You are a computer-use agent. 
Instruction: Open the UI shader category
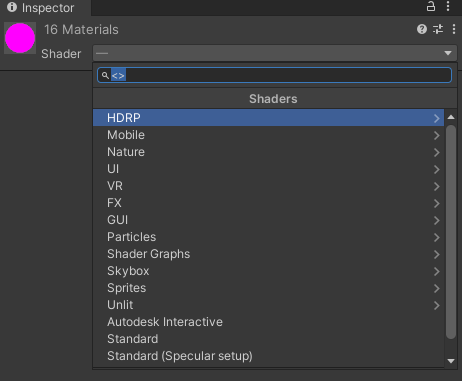tap(268, 169)
